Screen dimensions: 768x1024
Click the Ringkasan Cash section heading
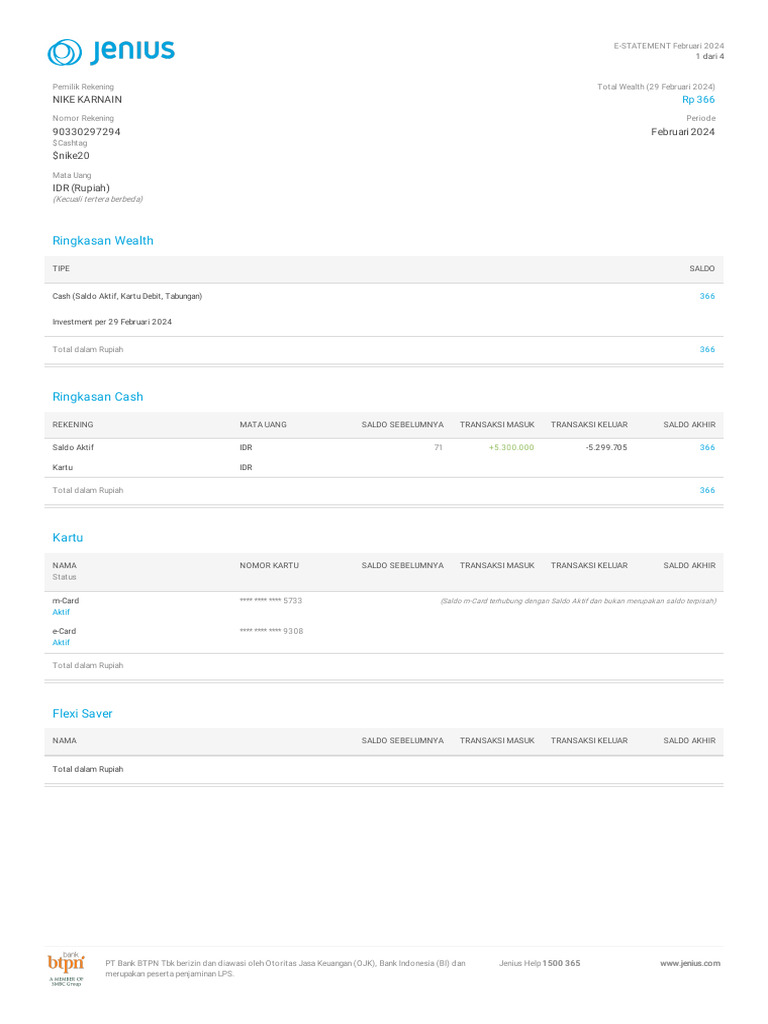(x=98, y=397)
